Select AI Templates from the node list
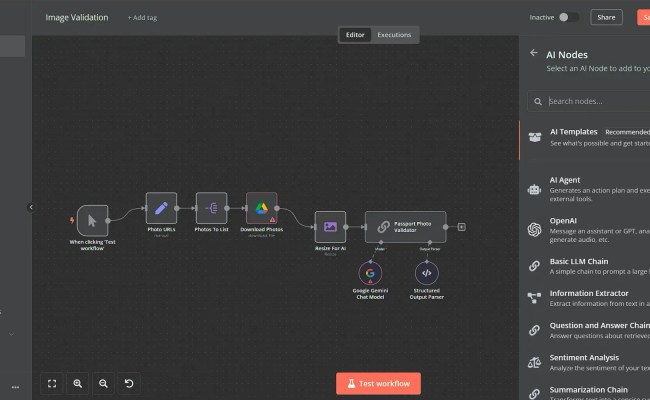This screenshot has width=650, height=400. pos(585,138)
